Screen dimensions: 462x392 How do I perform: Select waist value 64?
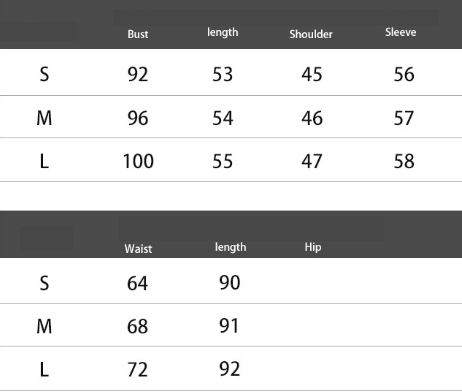pos(137,283)
